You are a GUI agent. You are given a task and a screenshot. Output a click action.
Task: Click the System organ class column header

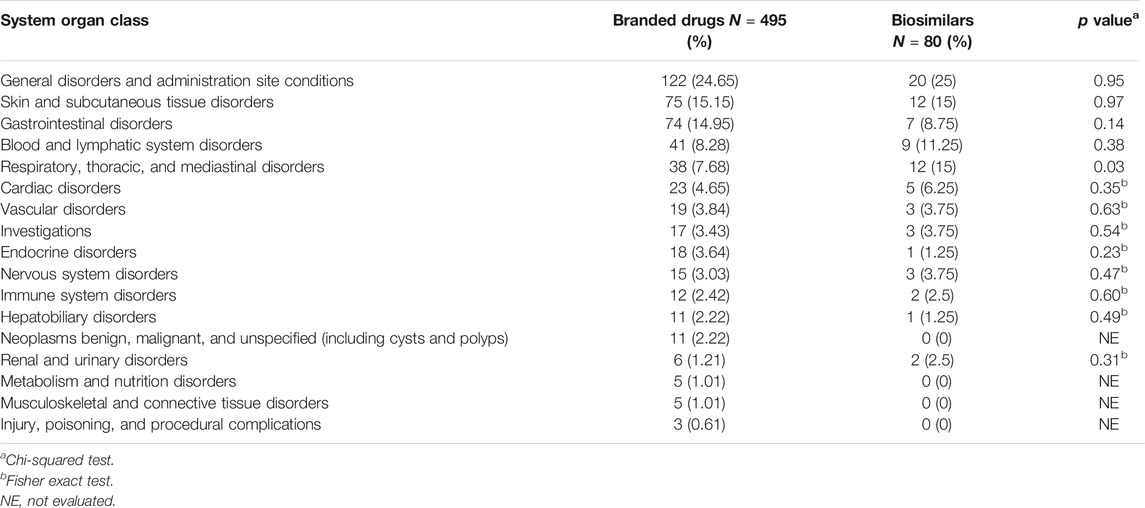[x=74, y=21]
